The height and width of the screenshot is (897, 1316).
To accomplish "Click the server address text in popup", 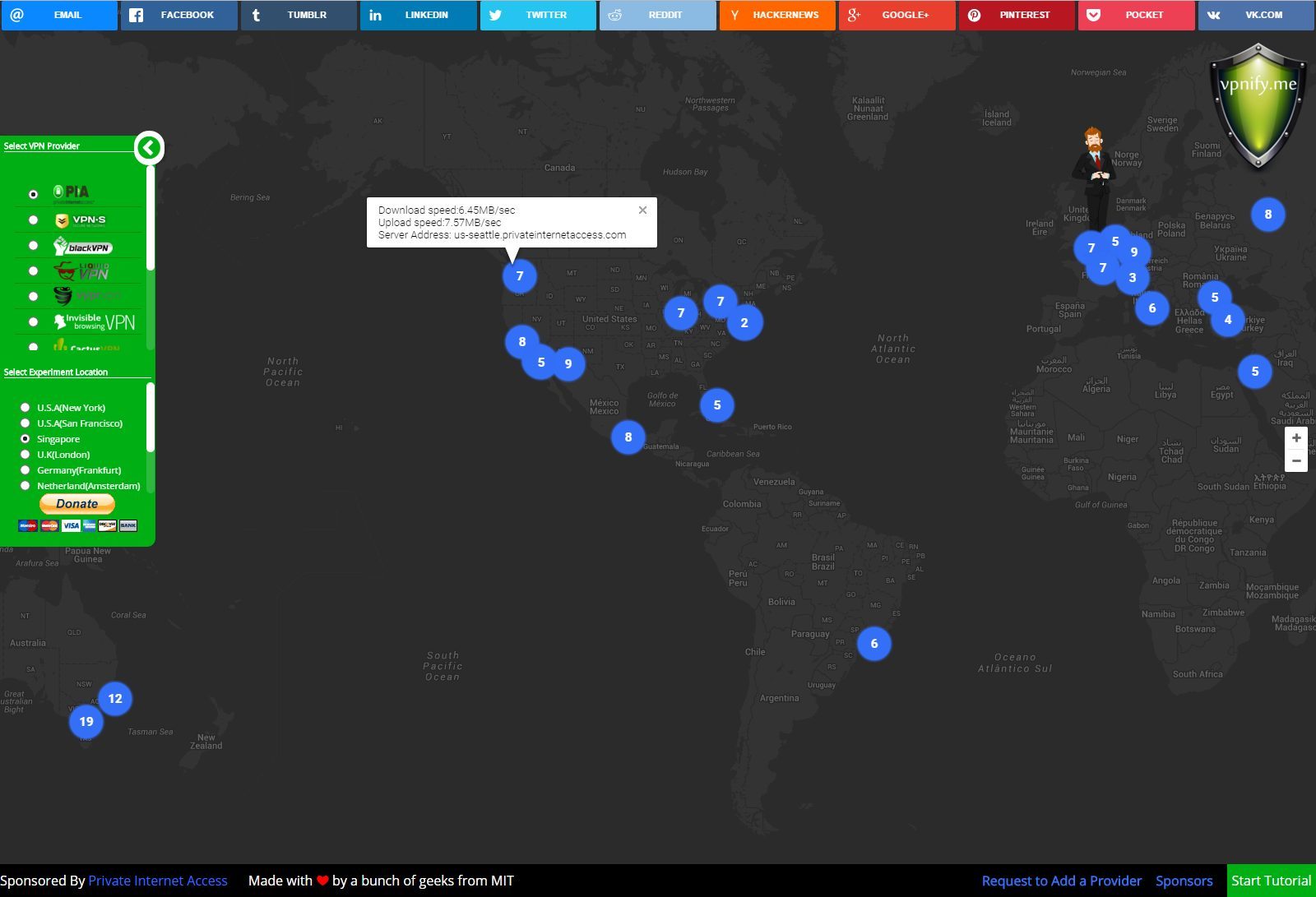I will pos(502,235).
